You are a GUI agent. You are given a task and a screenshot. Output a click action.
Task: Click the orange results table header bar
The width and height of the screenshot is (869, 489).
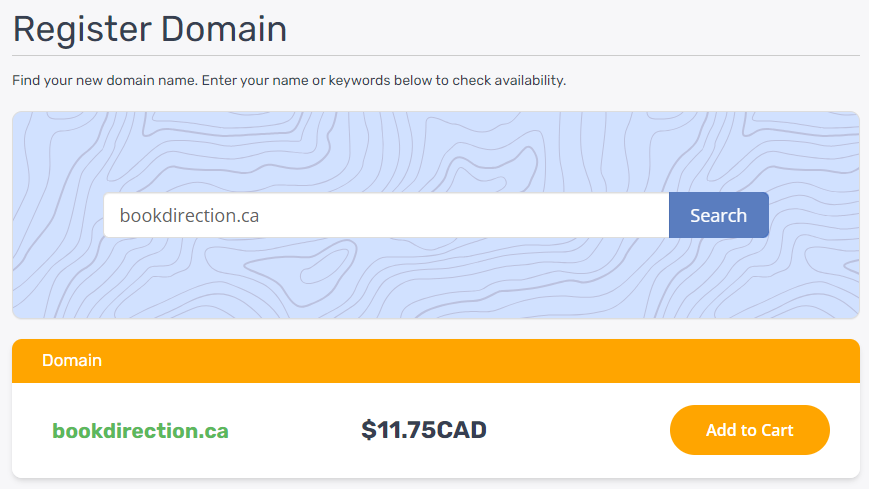[436, 361]
